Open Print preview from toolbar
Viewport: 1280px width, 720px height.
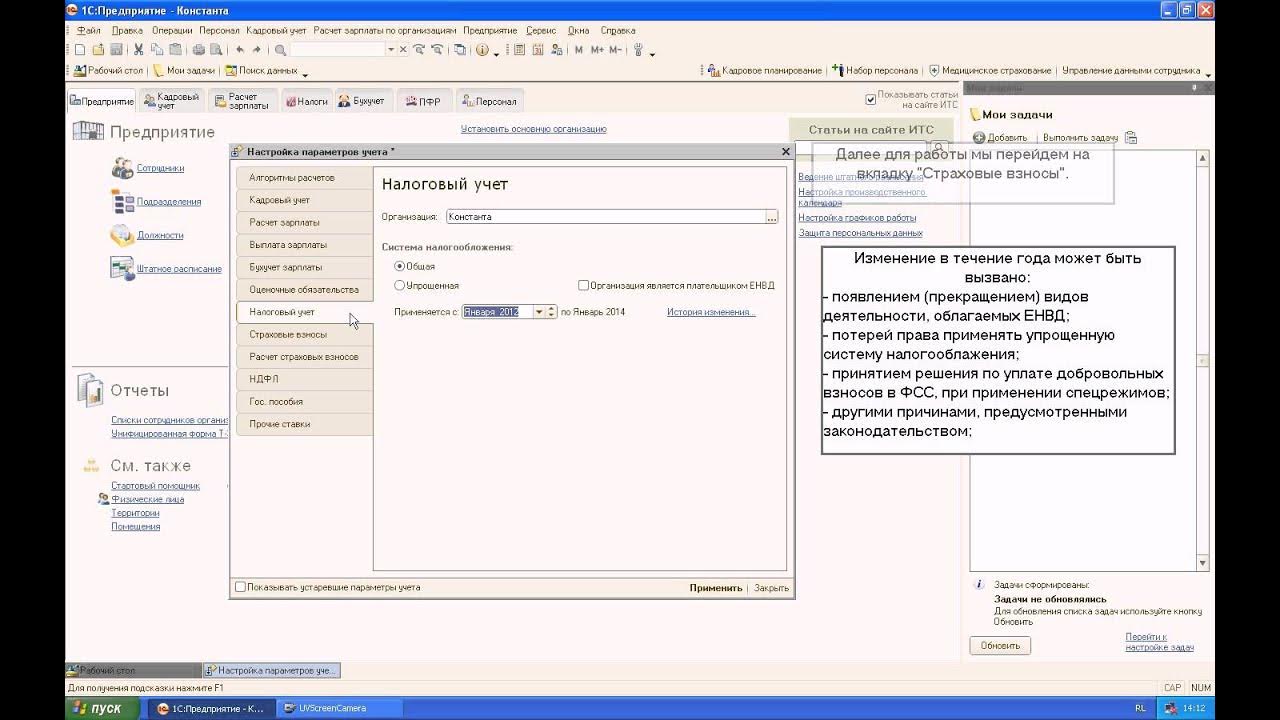(217, 49)
